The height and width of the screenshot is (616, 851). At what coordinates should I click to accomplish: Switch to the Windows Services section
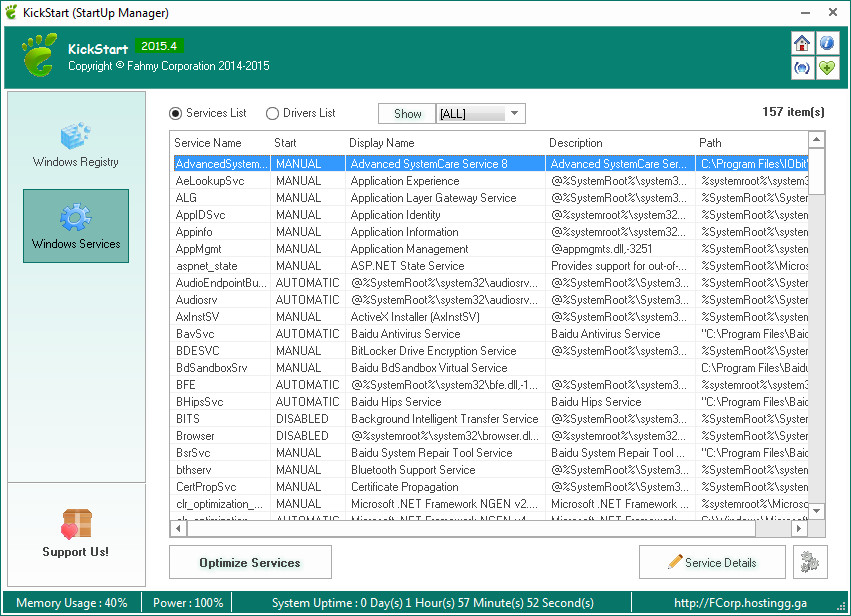[x=76, y=226]
